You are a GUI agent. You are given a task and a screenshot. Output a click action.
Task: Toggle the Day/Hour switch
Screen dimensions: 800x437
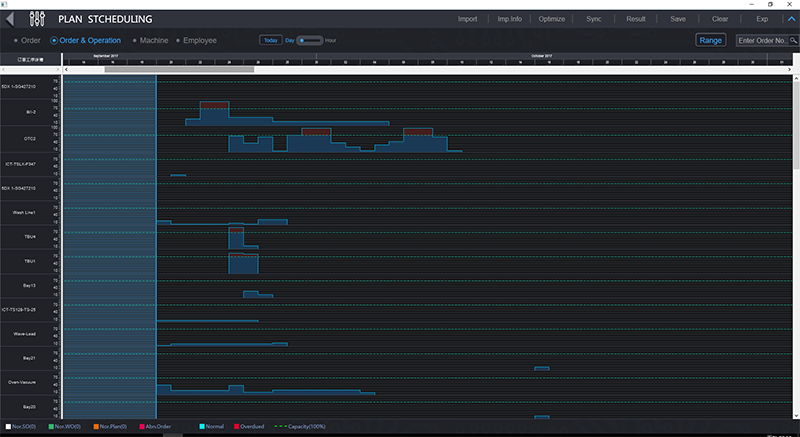[310, 40]
